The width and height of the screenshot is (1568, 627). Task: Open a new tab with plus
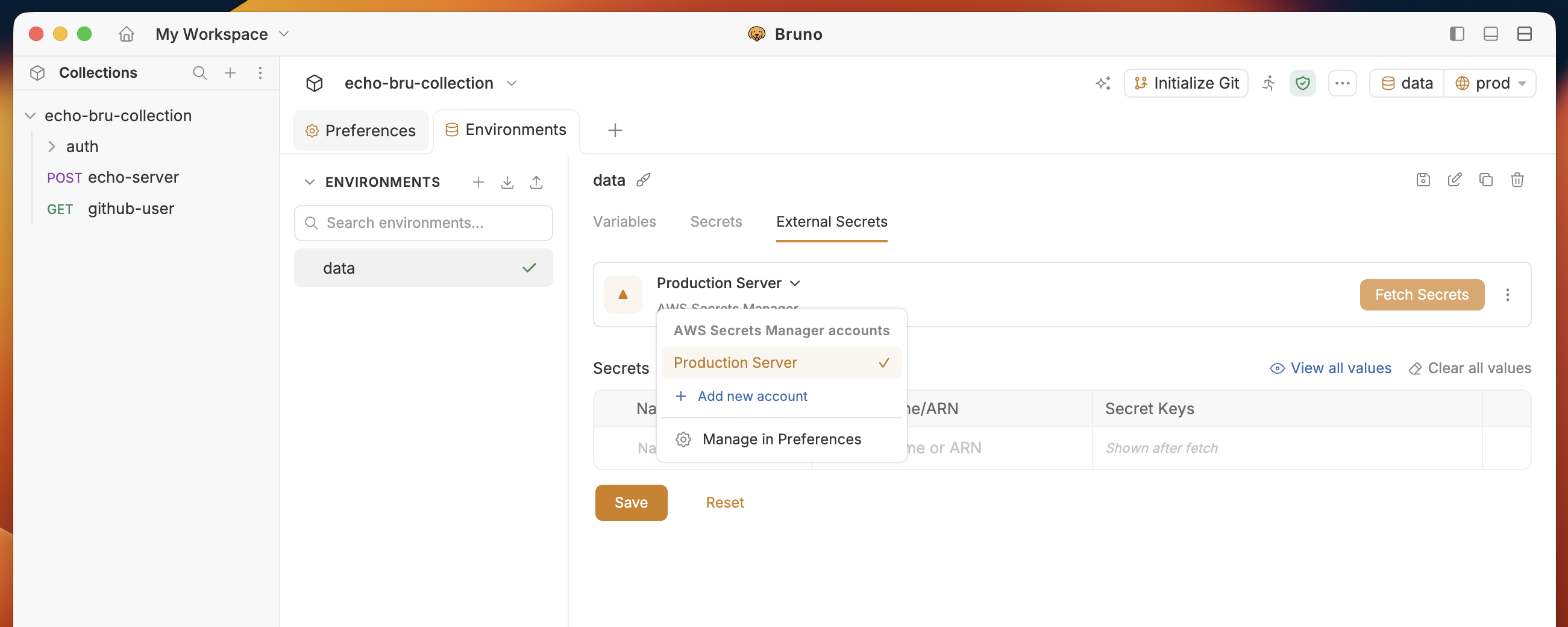coord(615,130)
